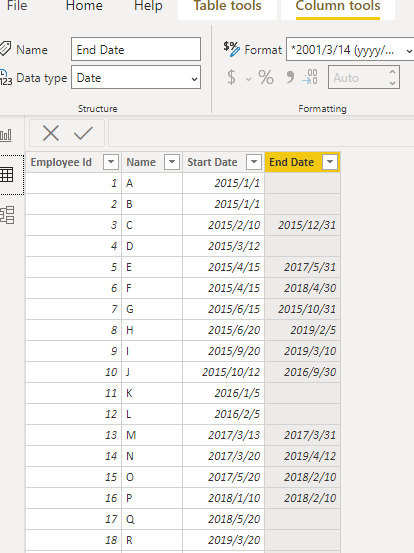Screen dimensions: 414x553
Task: Click Start Date cell 2015/6/20
Action: [224, 330]
